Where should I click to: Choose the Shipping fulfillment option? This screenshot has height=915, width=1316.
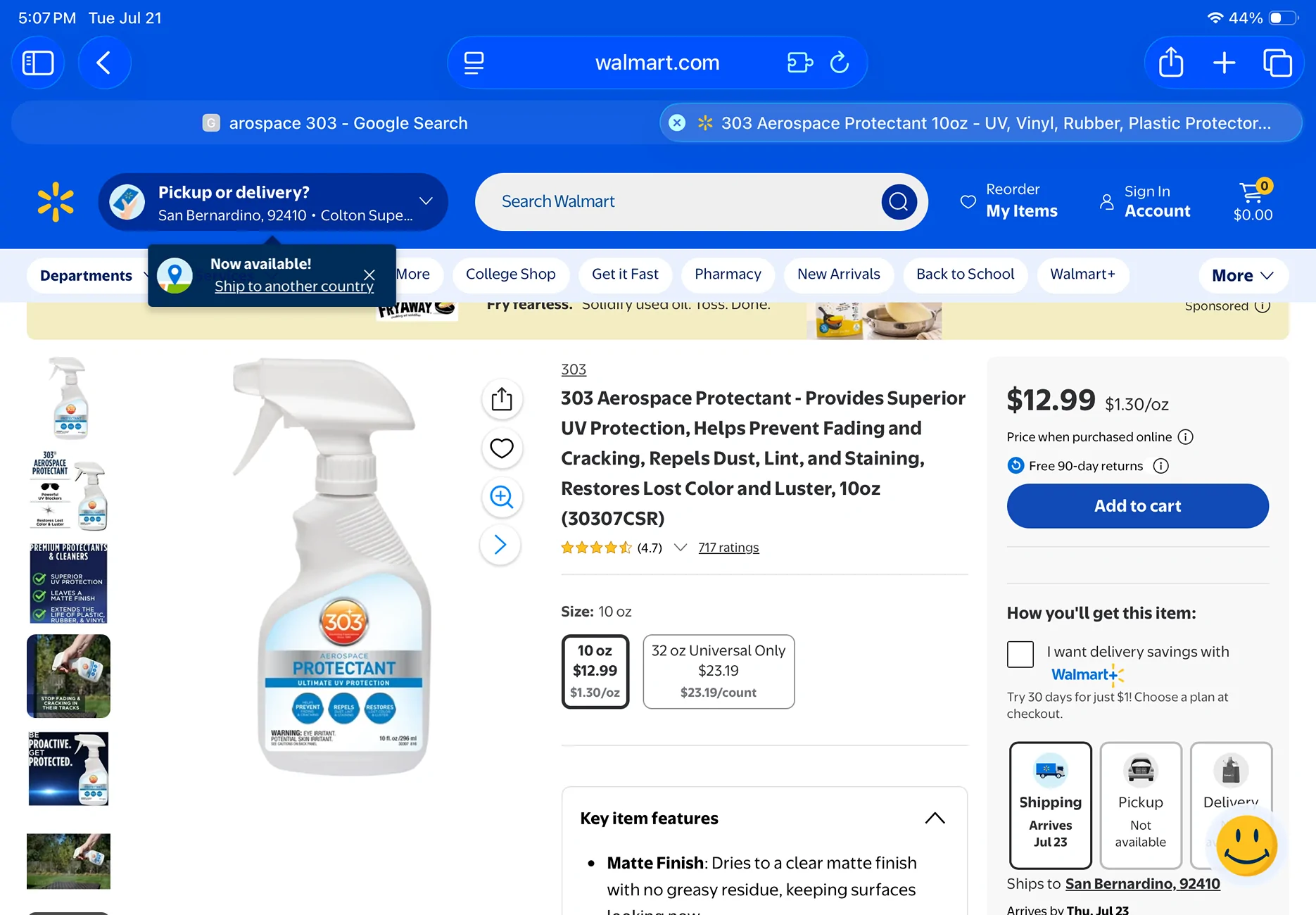[1051, 805]
